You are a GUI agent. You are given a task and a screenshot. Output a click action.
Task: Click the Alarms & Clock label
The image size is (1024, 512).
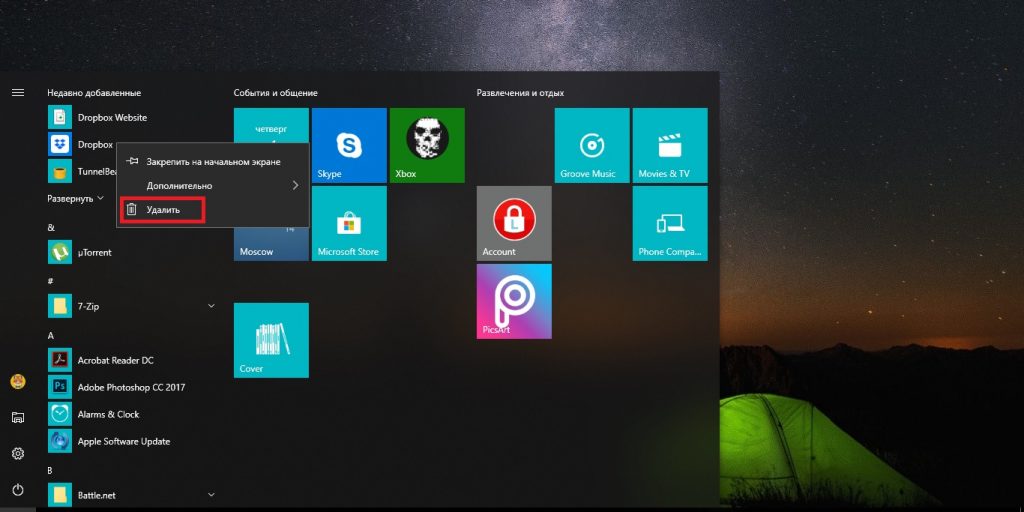(108, 414)
